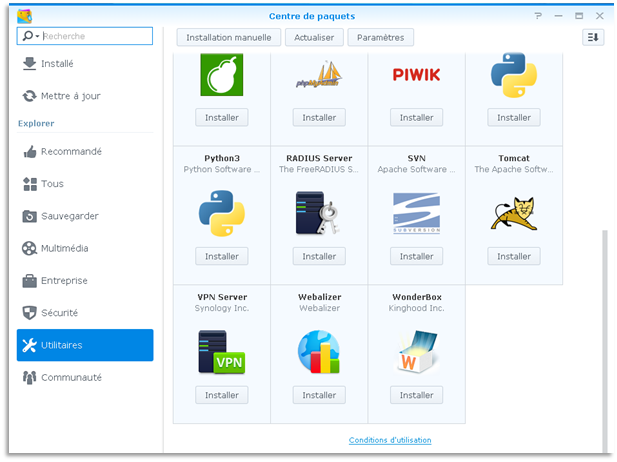
Task: Install the Python3 package
Action: (222, 256)
